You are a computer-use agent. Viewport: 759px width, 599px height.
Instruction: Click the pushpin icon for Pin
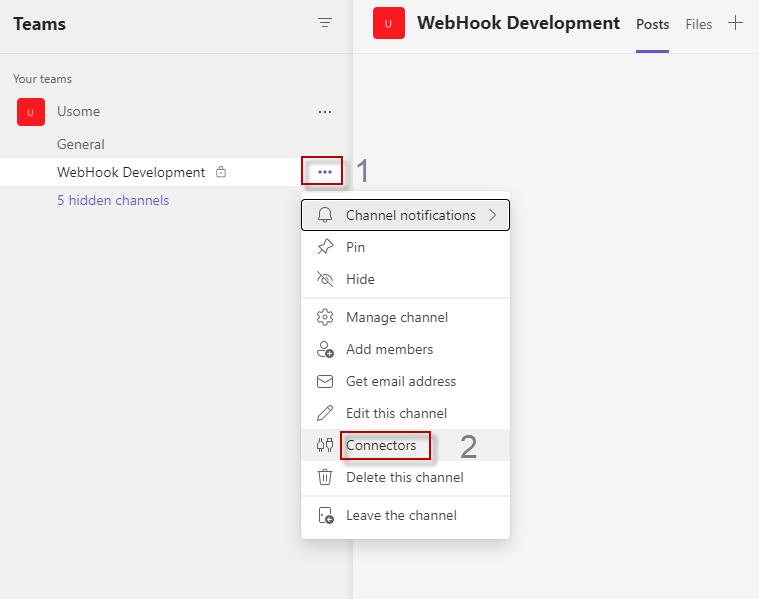pyautogui.click(x=325, y=247)
